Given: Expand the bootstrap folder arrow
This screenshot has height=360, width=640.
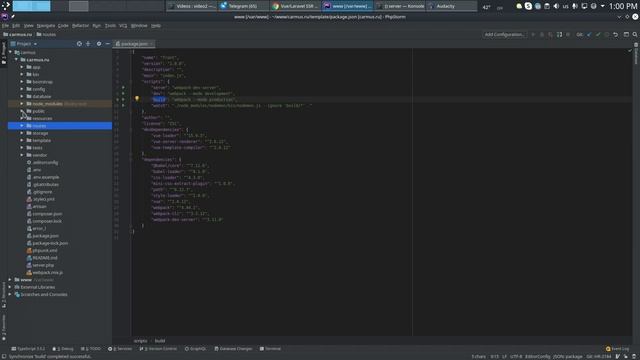Looking at the screenshot, I should click(x=22, y=82).
